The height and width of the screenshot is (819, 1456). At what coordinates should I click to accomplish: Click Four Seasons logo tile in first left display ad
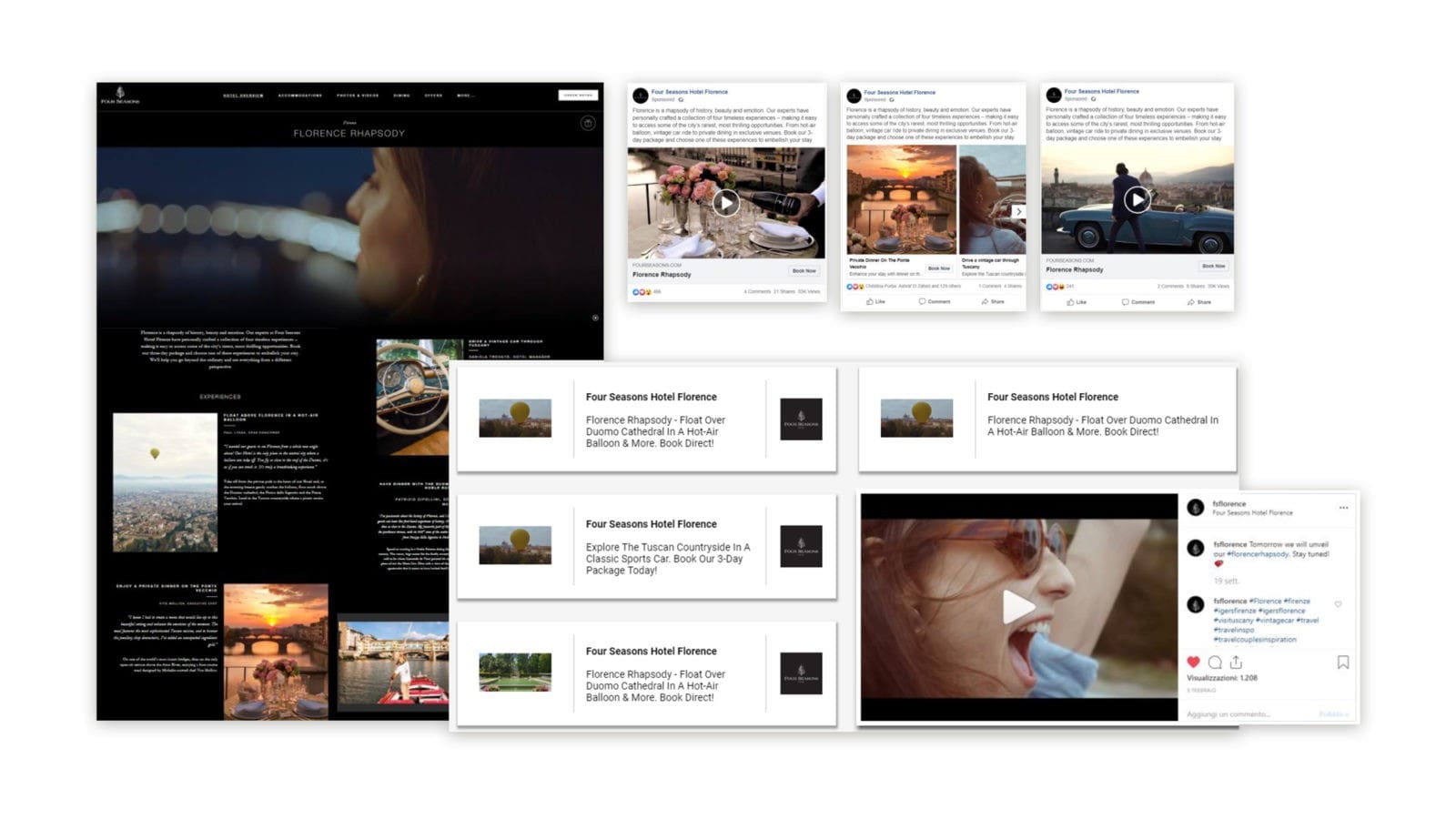801,419
